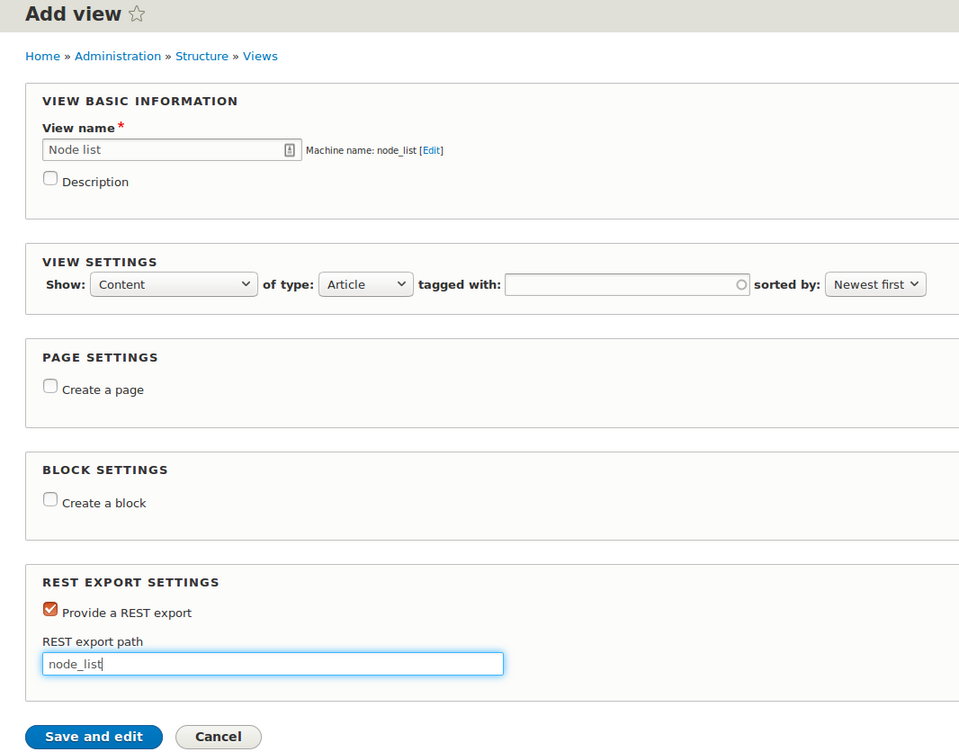Disable the Provide a REST export checkbox
Screen dimensions: 959x752
[x=50, y=608]
